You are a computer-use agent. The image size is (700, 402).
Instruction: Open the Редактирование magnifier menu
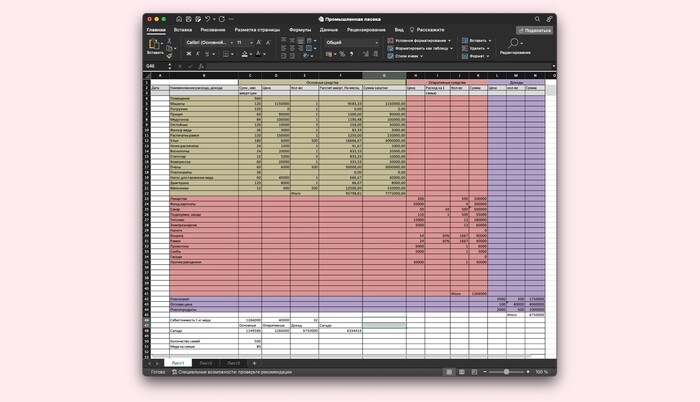pyautogui.click(x=515, y=46)
